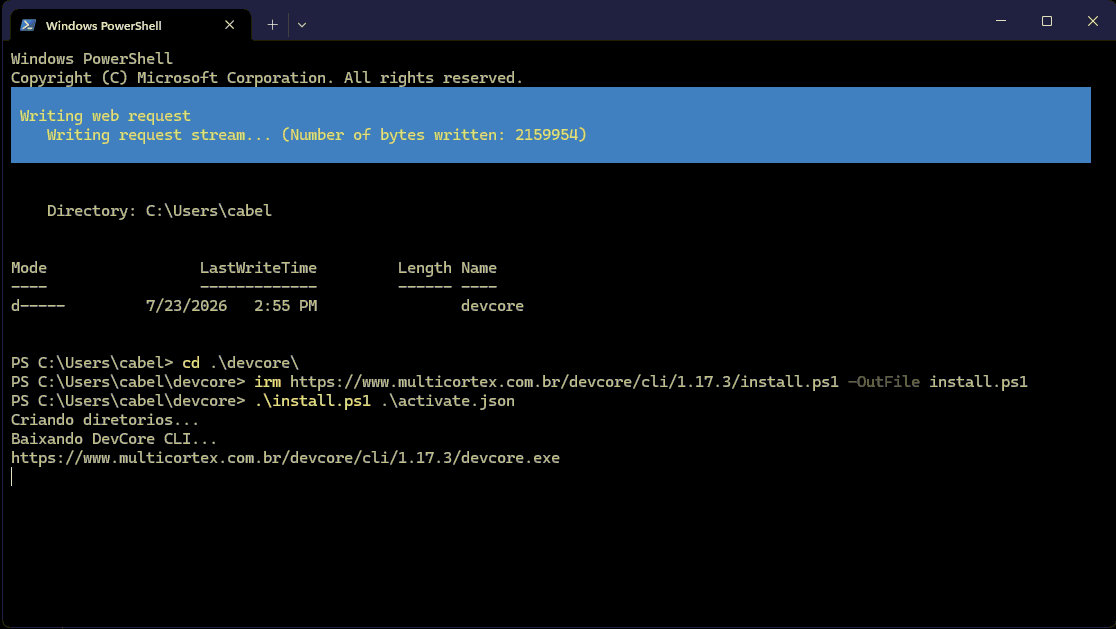Click the date 7/23/2026
1116x629 pixels.
186,305
